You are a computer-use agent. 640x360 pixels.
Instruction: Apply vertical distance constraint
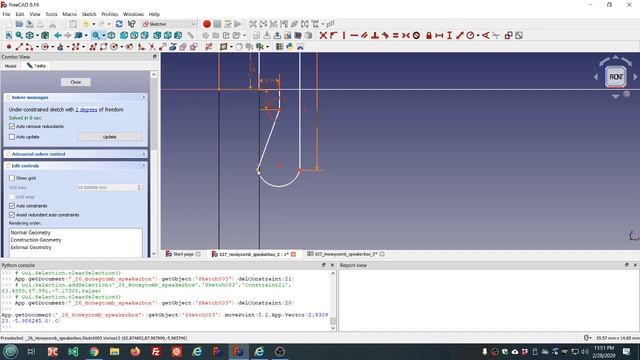(x=449, y=36)
